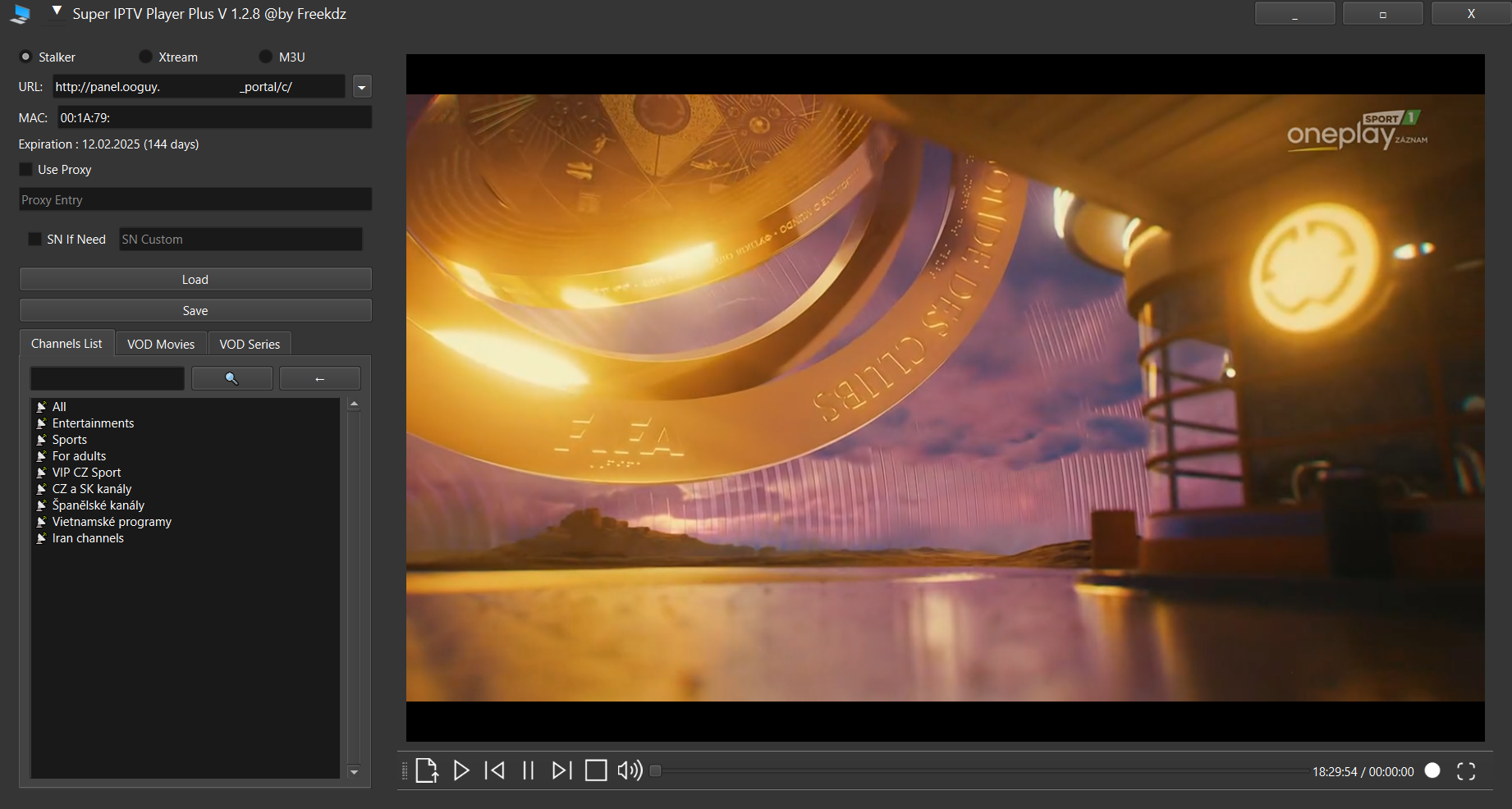Click the pin icon beside For adults
Image resolution: width=1512 pixels, height=809 pixels.
coord(41,456)
